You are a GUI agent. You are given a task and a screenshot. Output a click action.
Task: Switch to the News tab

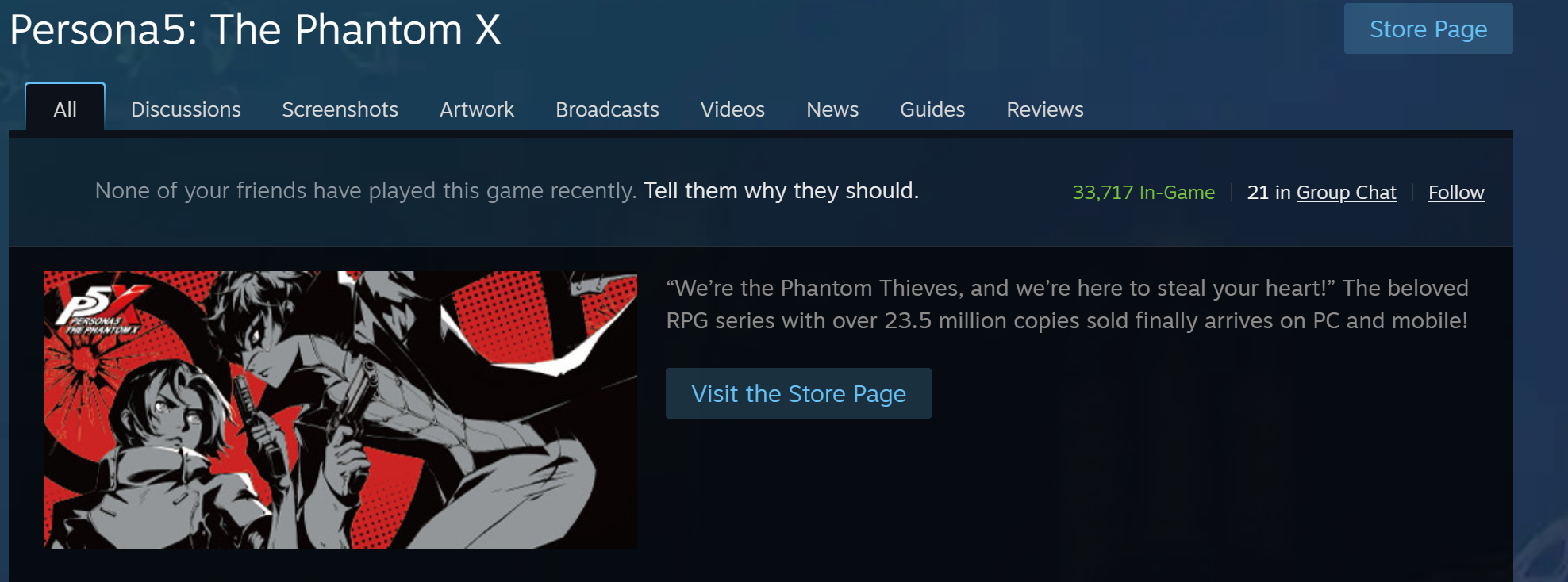pos(832,109)
